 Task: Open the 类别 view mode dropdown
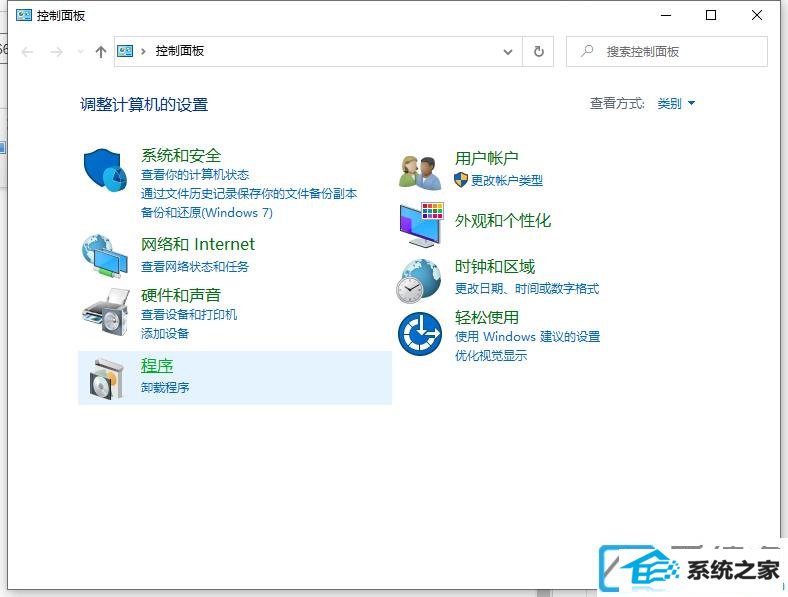point(676,104)
